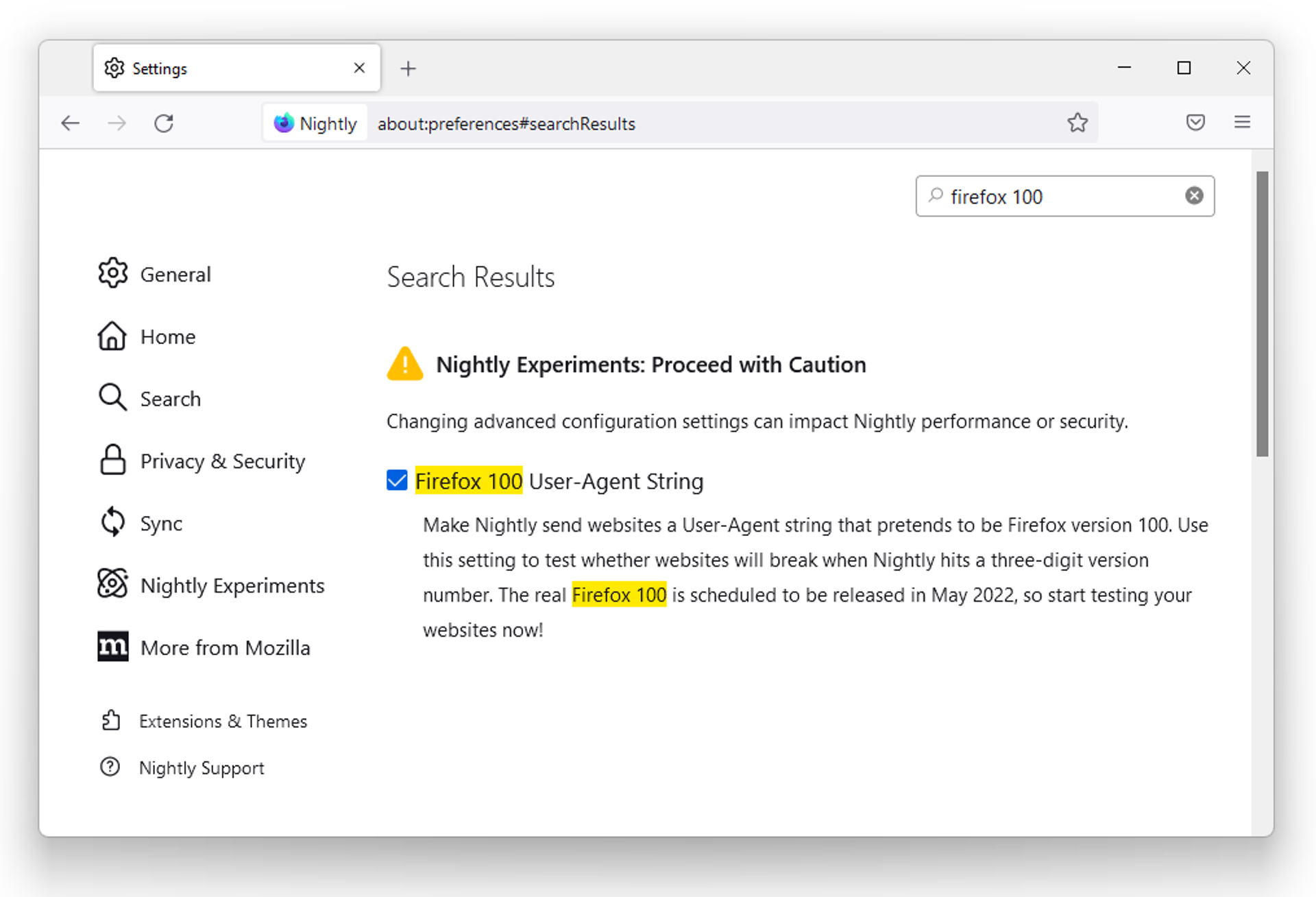Uncheck Firefox 100 User-Agent String checkbox
Viewport: 1316px width, 897px height.
pos(397,480)
